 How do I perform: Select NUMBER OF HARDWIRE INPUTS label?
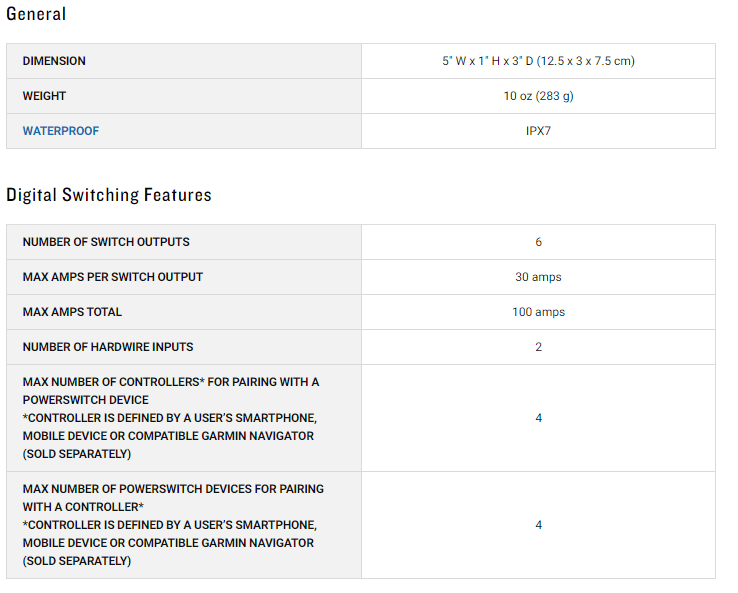[108, 347]
